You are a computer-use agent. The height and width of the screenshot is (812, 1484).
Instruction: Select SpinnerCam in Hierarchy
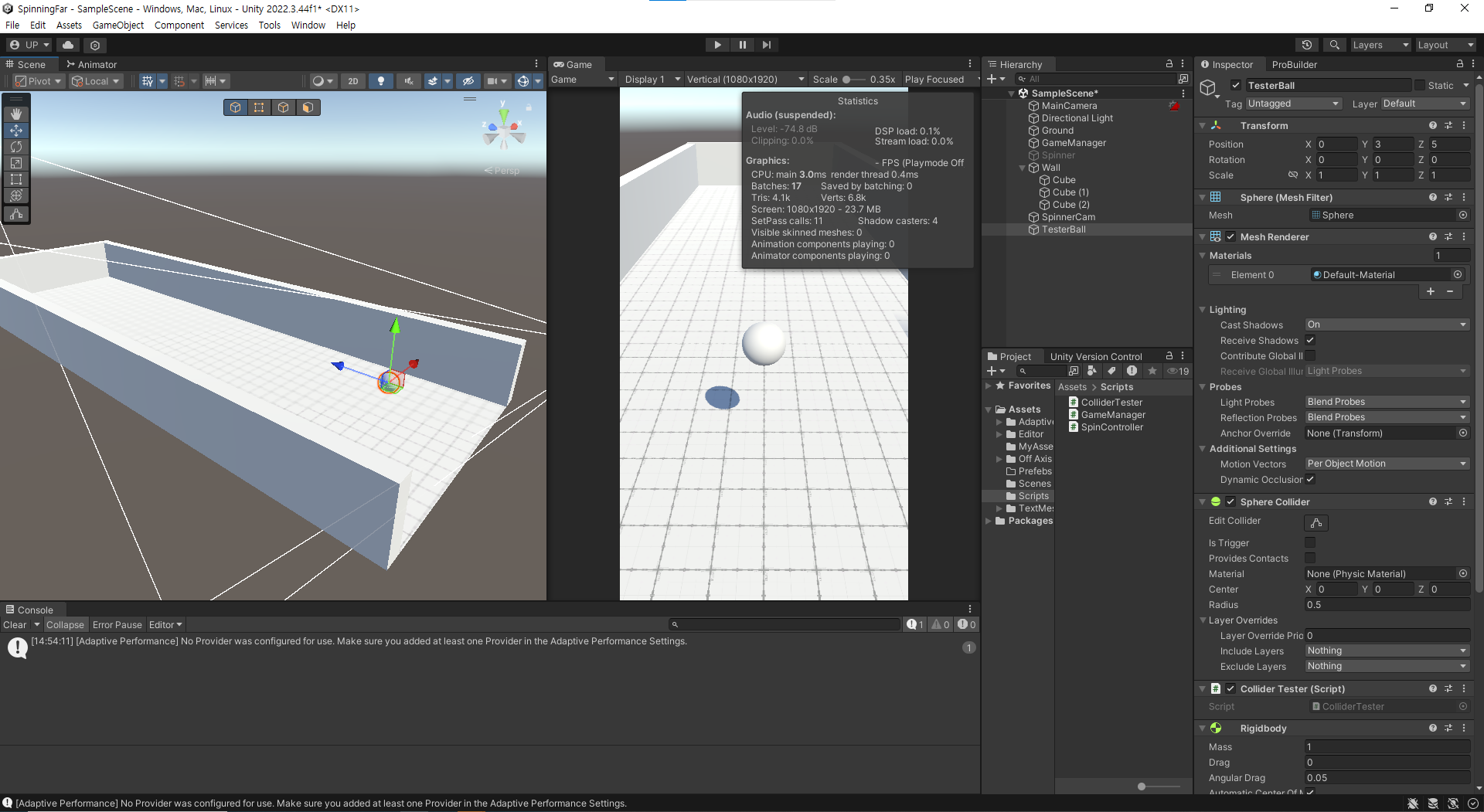1068,217
